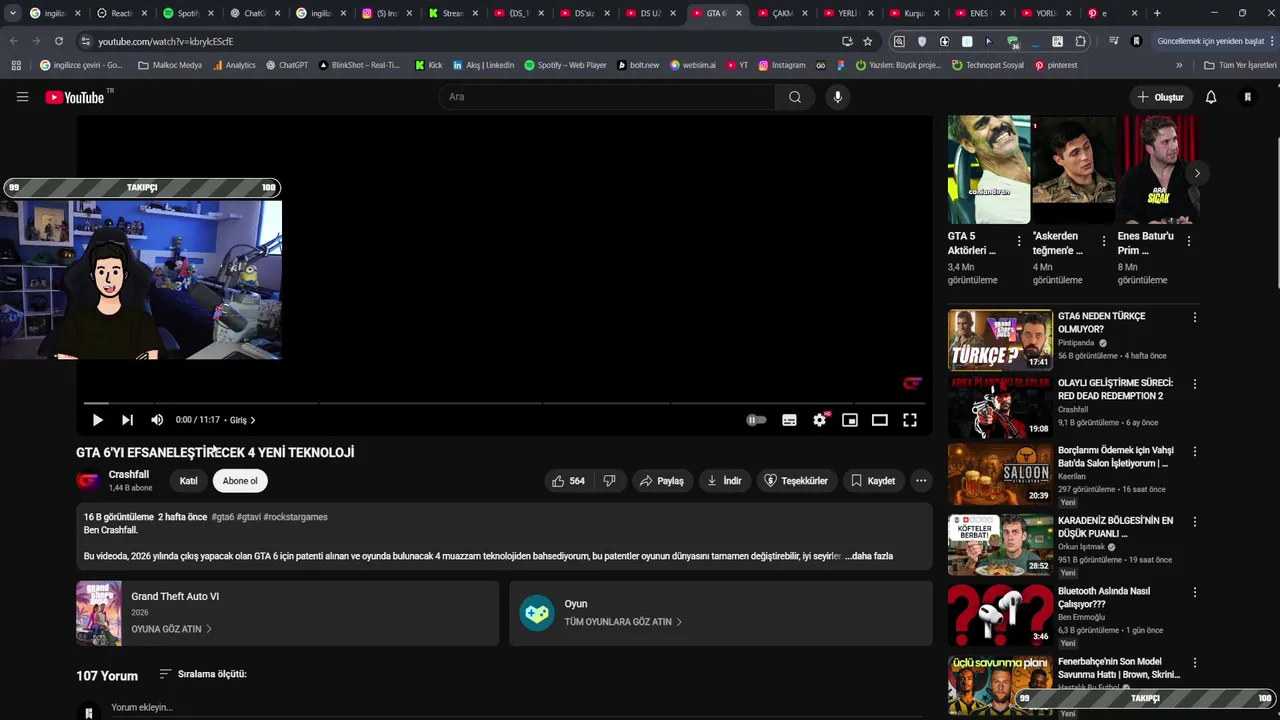Bookmark this page with the star
The image size is (1280, 720).
(x=868, y=41)
